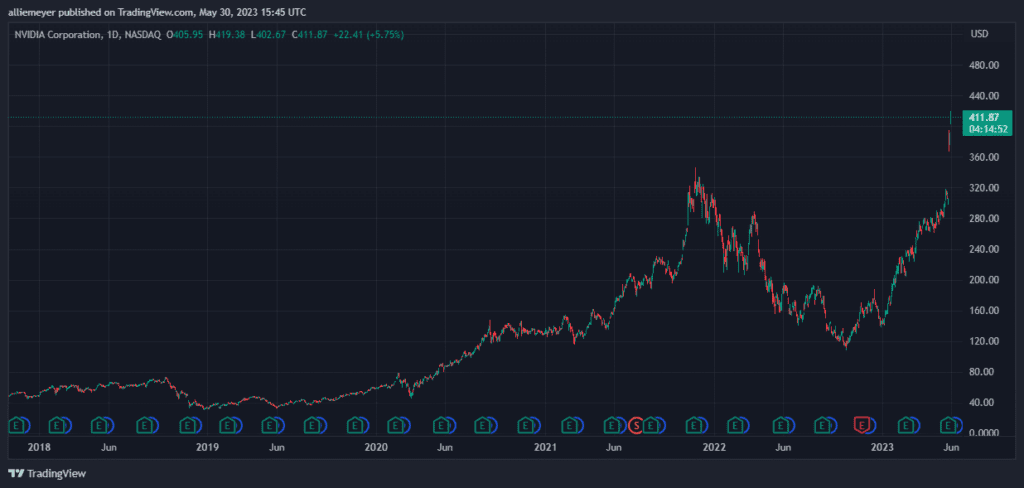The width and height of the screenshot is (1024, 488).
Task: Click the 240.00 price axis label
Action: click(x=984, y=250)
